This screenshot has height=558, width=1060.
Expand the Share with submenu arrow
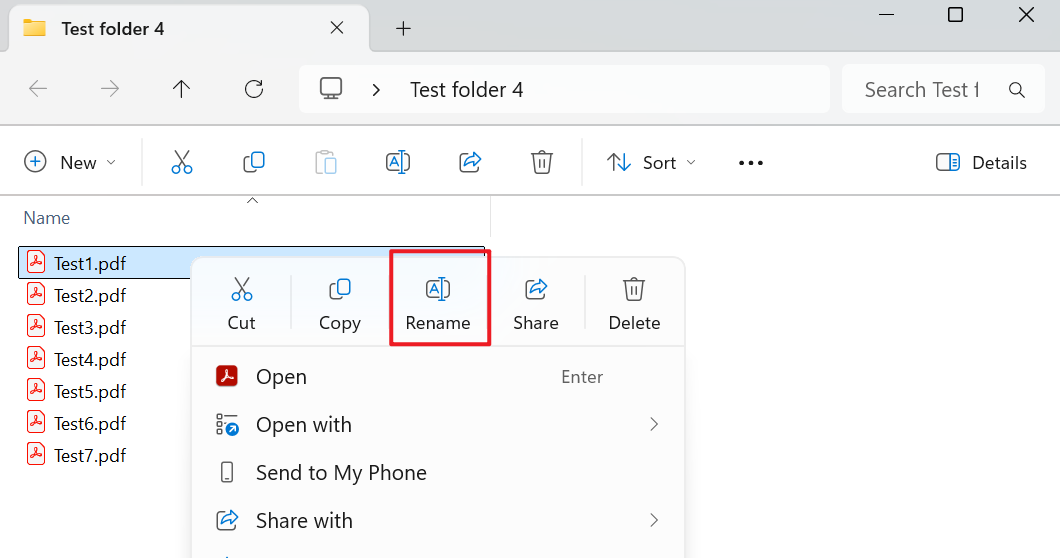[654, 520]
